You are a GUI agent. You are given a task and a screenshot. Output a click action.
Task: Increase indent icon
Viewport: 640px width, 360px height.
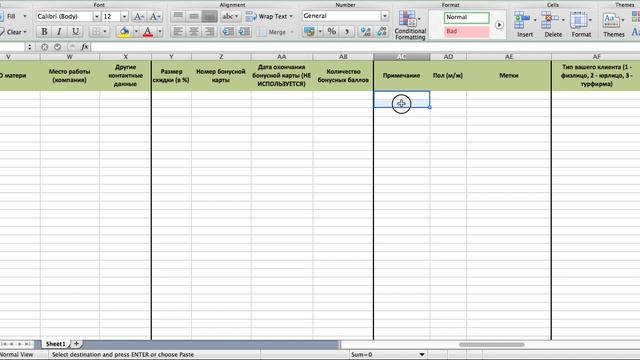[x=244, y=31]
